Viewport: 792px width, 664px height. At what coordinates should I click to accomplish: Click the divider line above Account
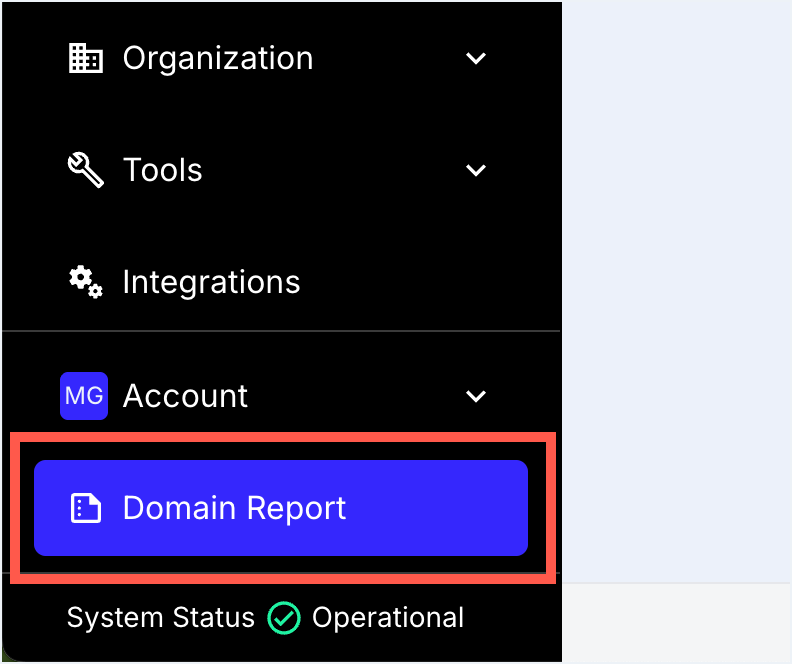280,331
